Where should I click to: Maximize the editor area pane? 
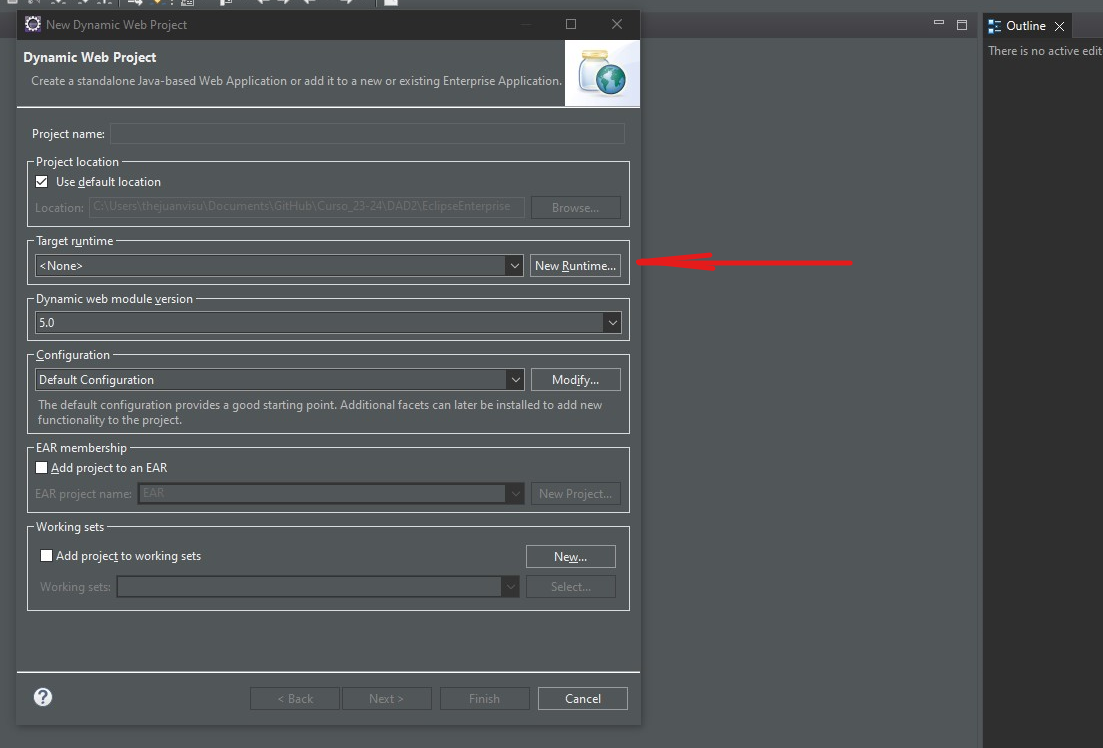click(x=962, y=25)
